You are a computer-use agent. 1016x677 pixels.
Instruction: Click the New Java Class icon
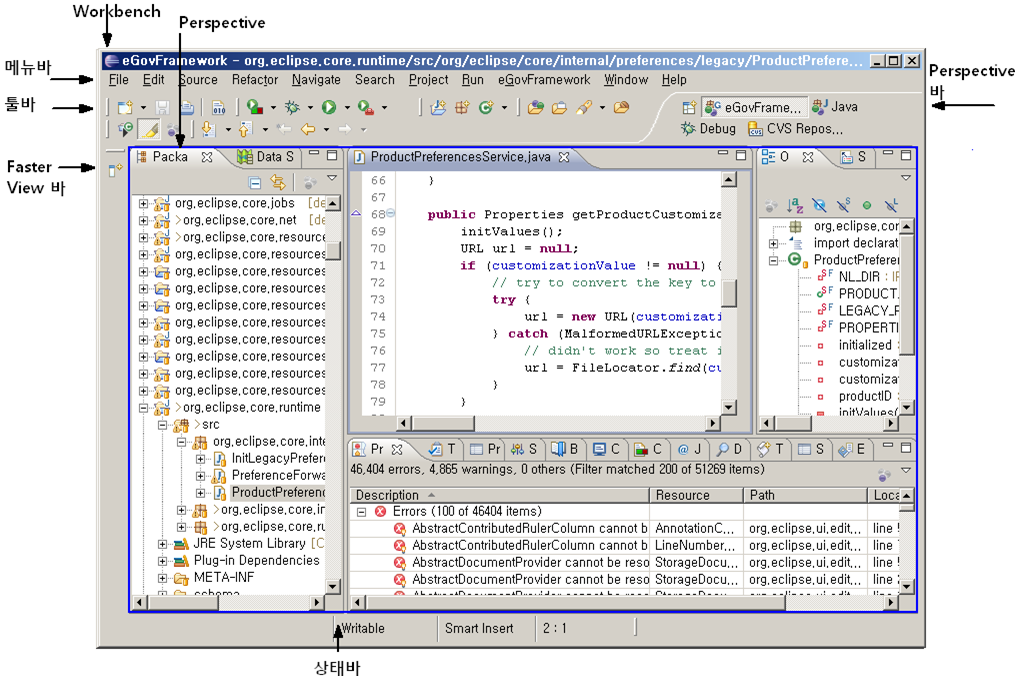tap(484, 107)
